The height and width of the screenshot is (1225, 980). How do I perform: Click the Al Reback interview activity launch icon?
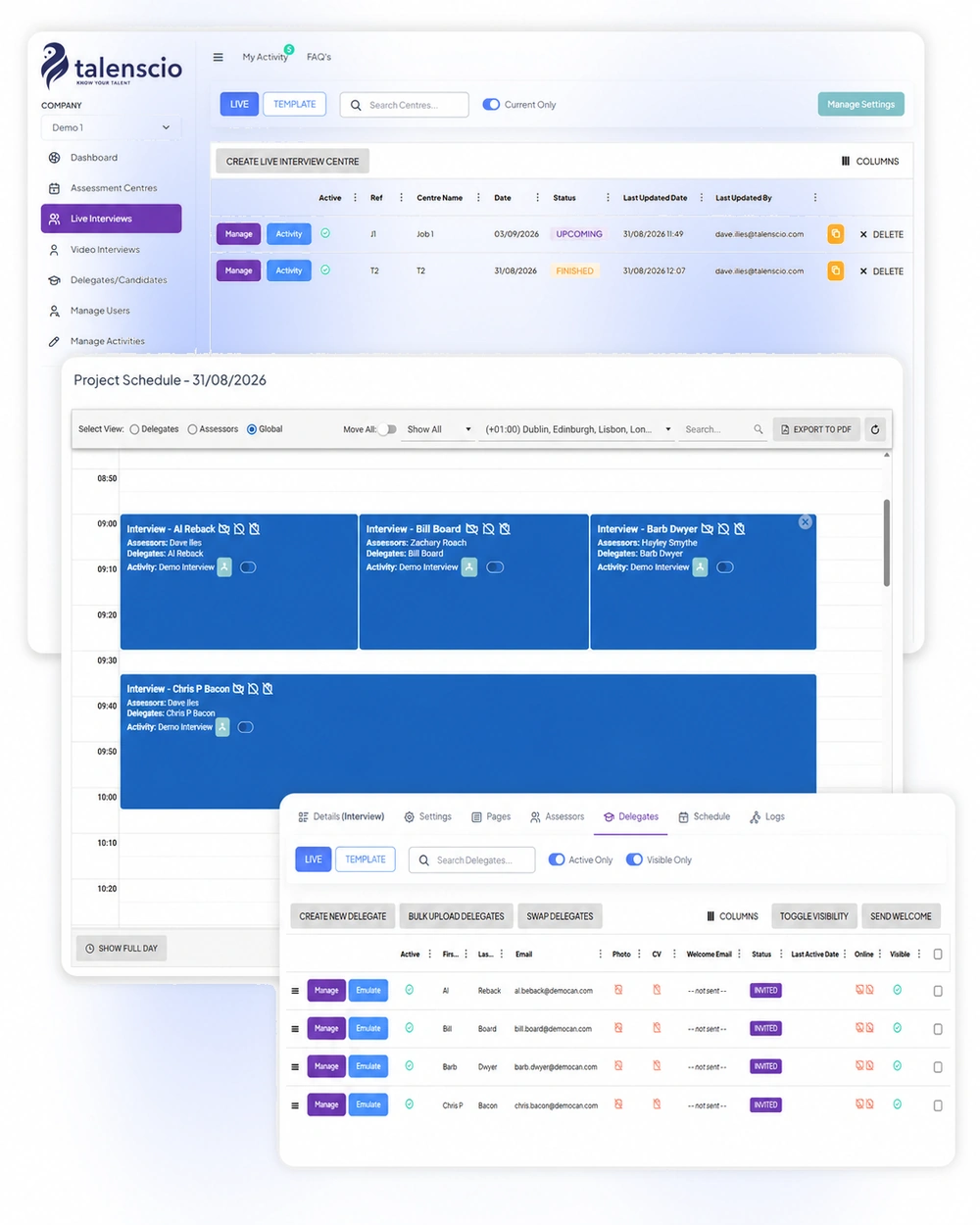tap(224, 567)
